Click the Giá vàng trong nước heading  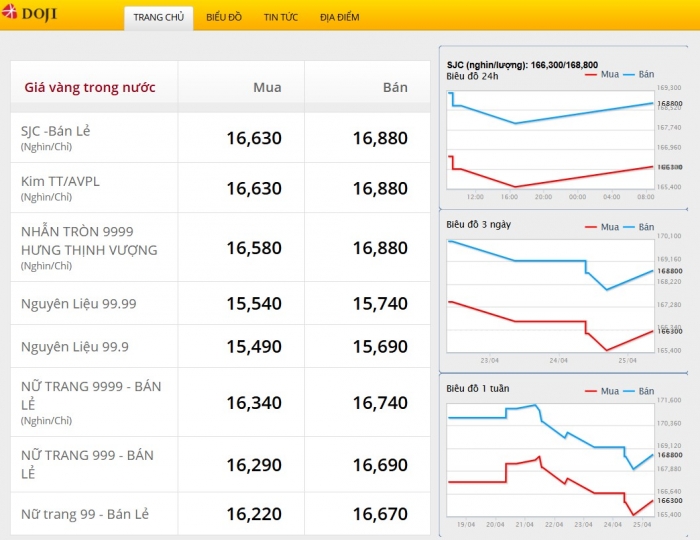90,87
